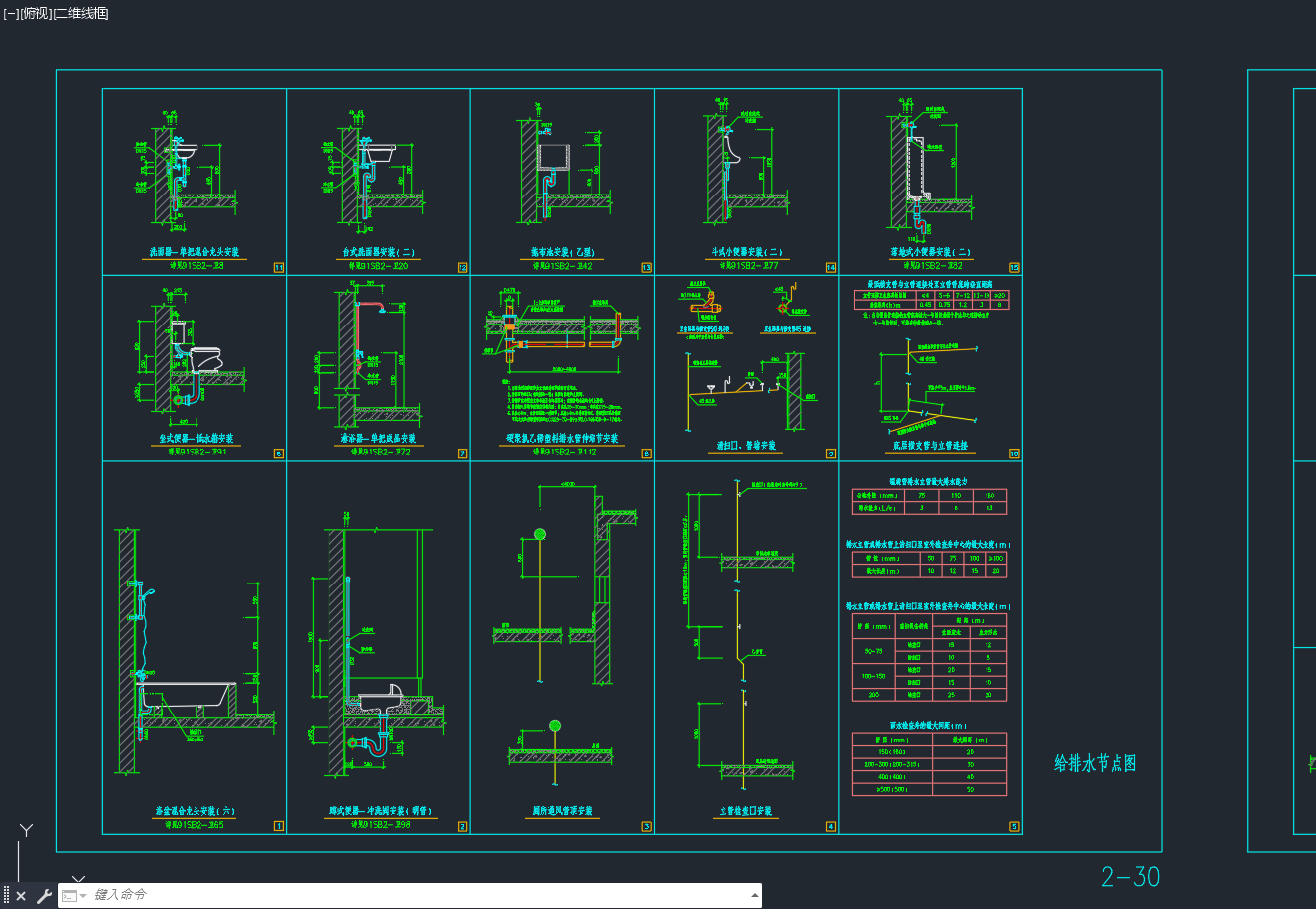Select the 坐式便器—低水箱安装 title
Screen dimensions: 1316x909
[195, 439]
